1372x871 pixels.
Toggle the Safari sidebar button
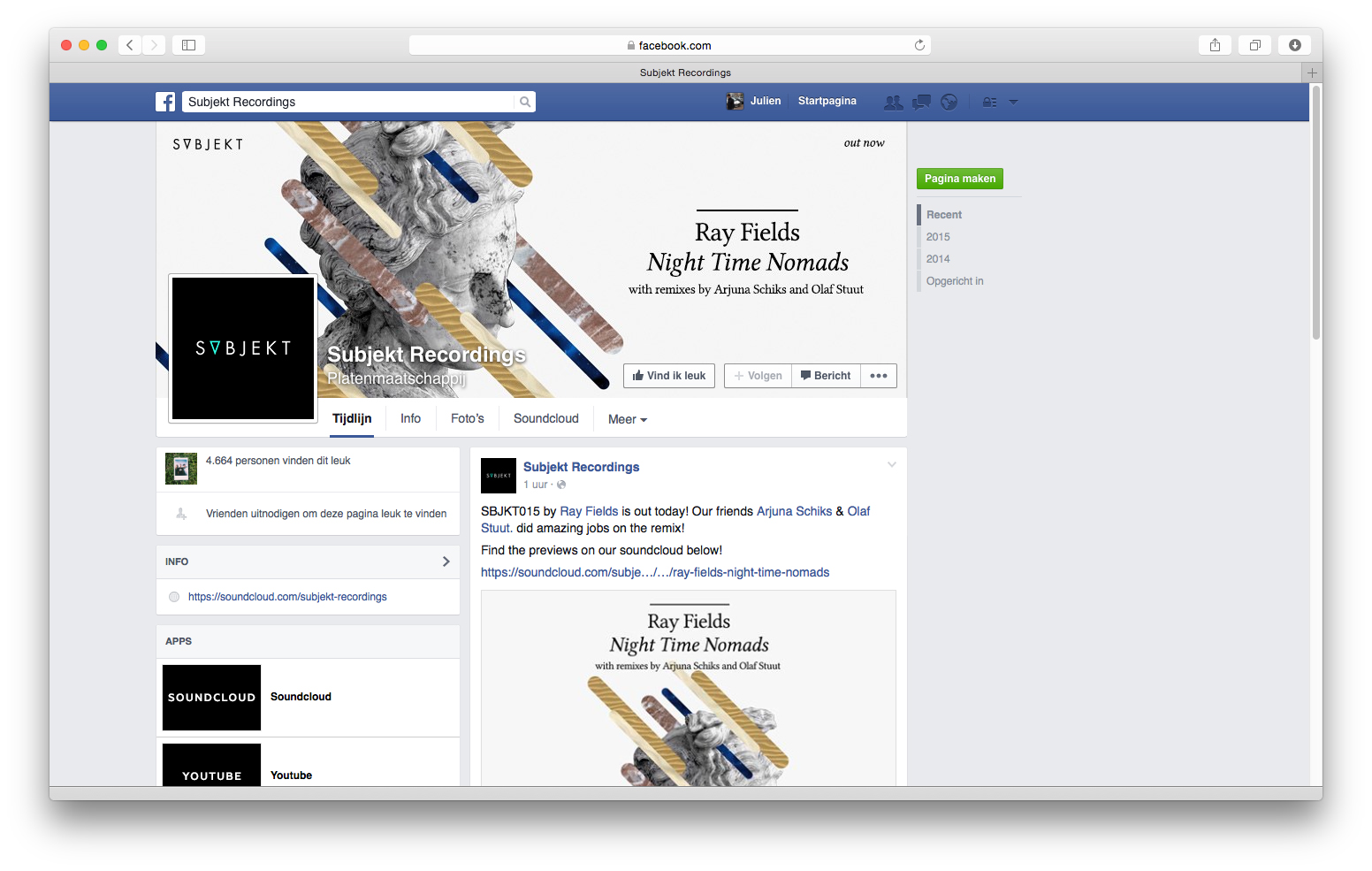(x=188, y=45)
